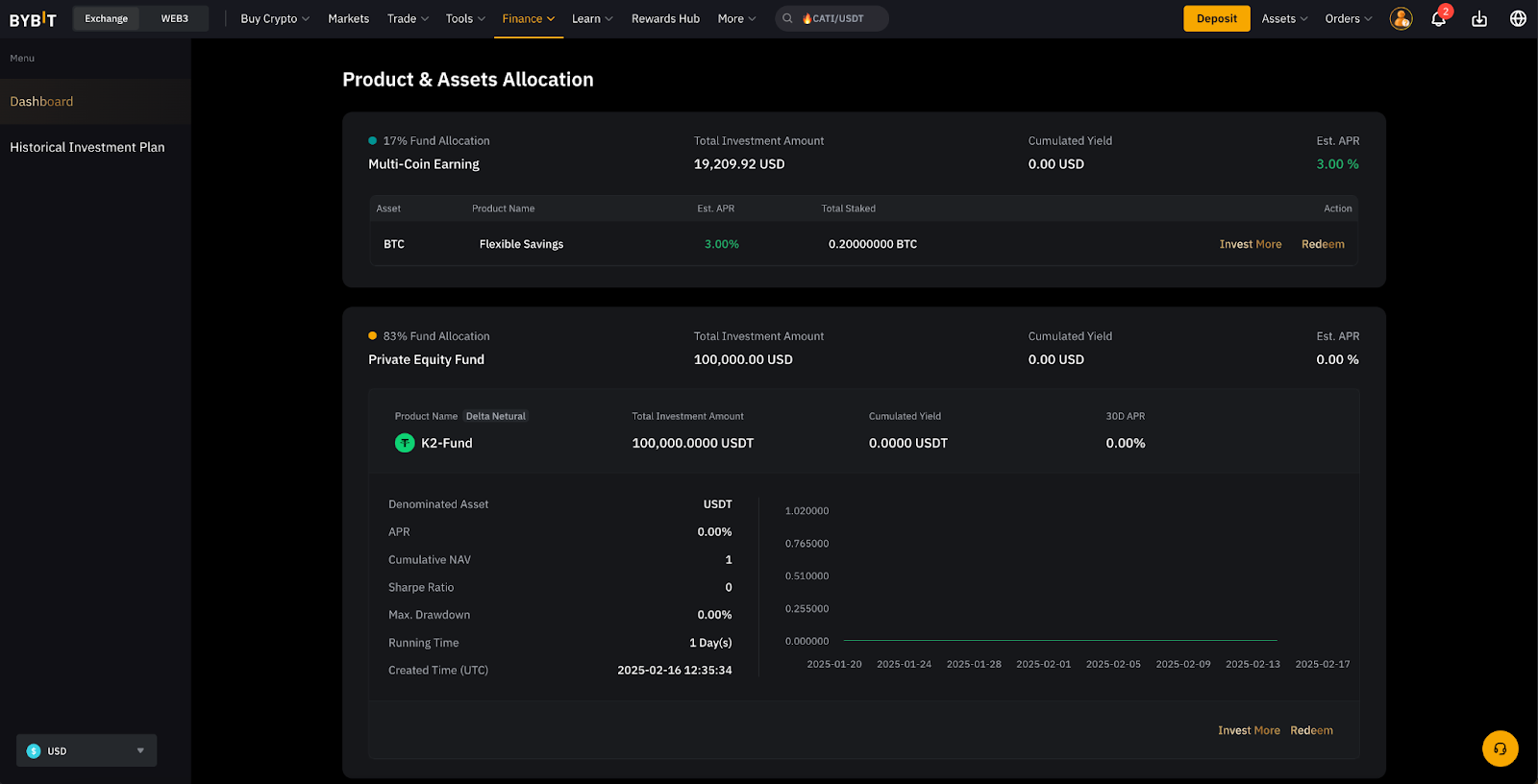Click the Bybit logo
This screenshot has height=784, width=1538.
pos(33,19)
